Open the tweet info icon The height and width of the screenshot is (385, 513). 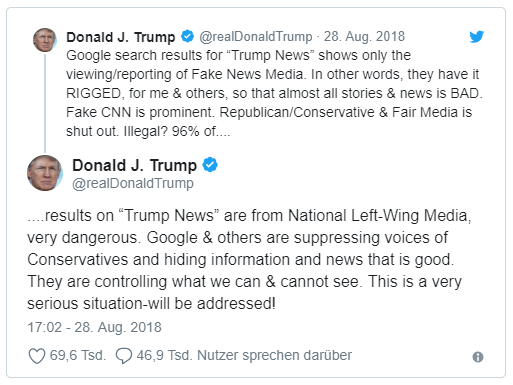click(x=478, y=357)
